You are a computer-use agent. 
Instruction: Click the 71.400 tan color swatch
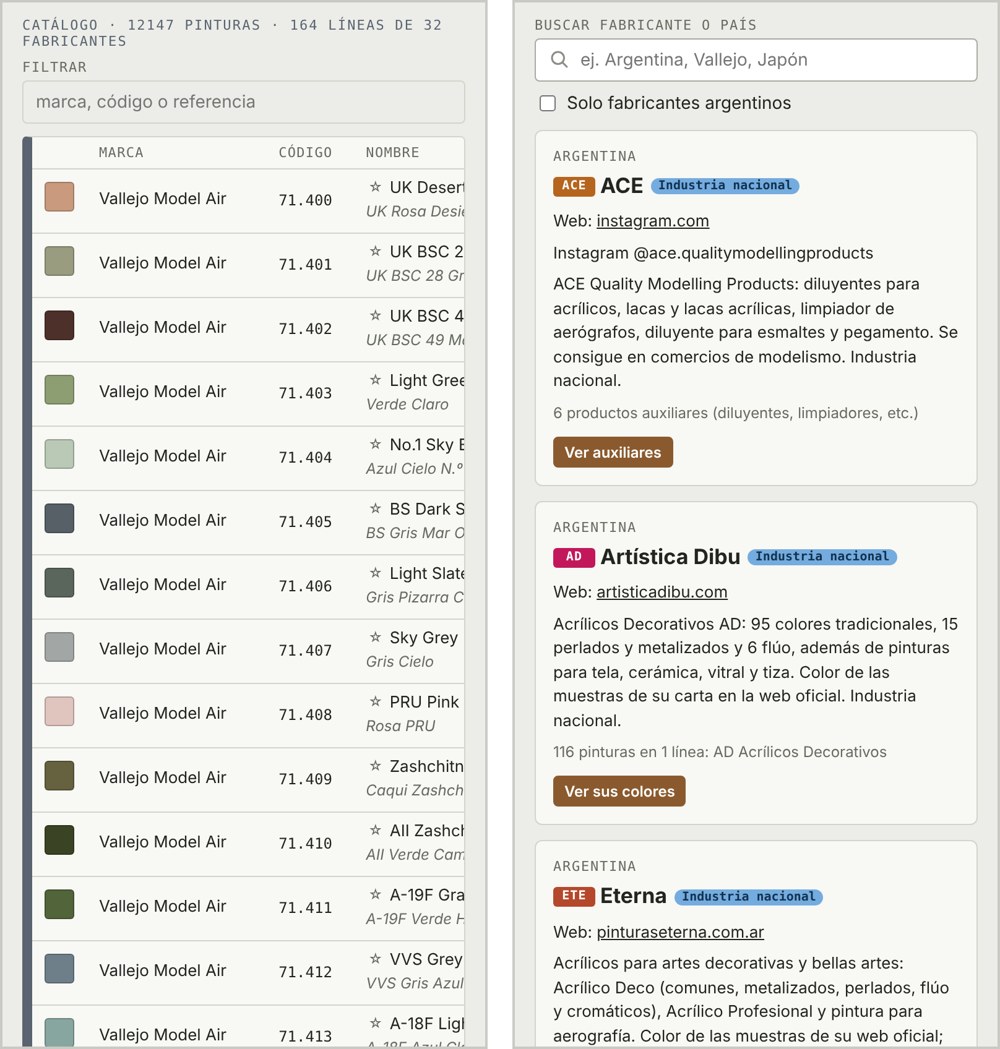pyautogui.click(x=60, y=197)
